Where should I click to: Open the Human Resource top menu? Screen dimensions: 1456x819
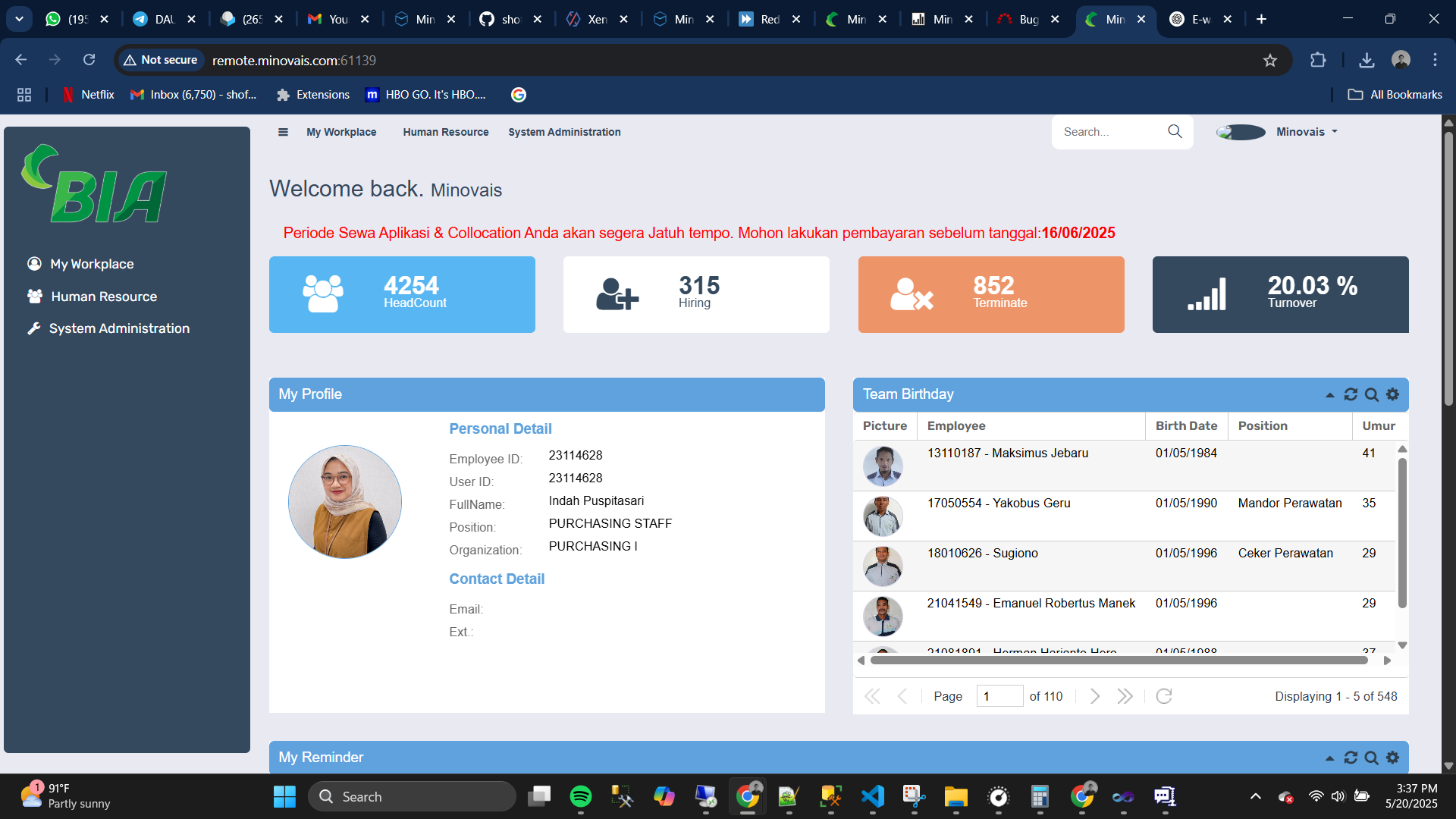[x=446, y=132]
